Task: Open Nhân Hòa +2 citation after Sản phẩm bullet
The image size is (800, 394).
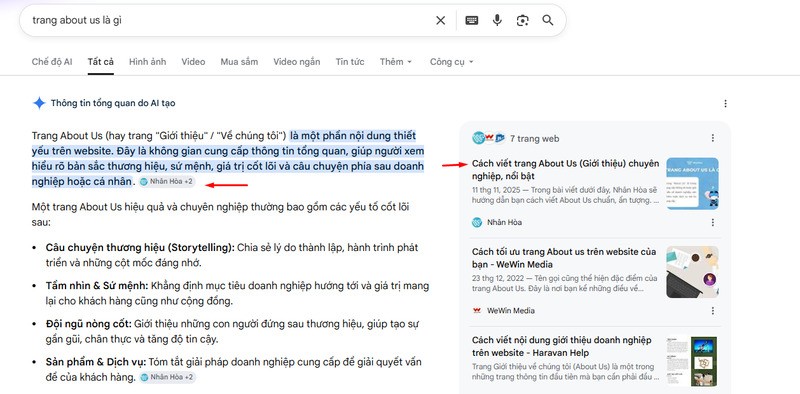Action: (x=167, y=378)
